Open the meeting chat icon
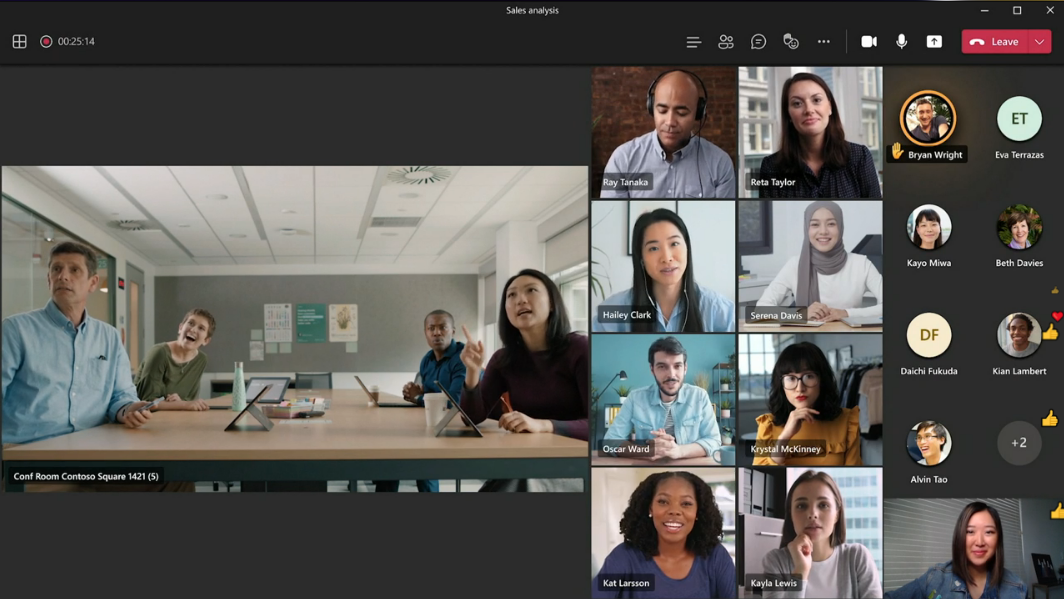This screenshot has width=1064, height=599. point(759,42)
